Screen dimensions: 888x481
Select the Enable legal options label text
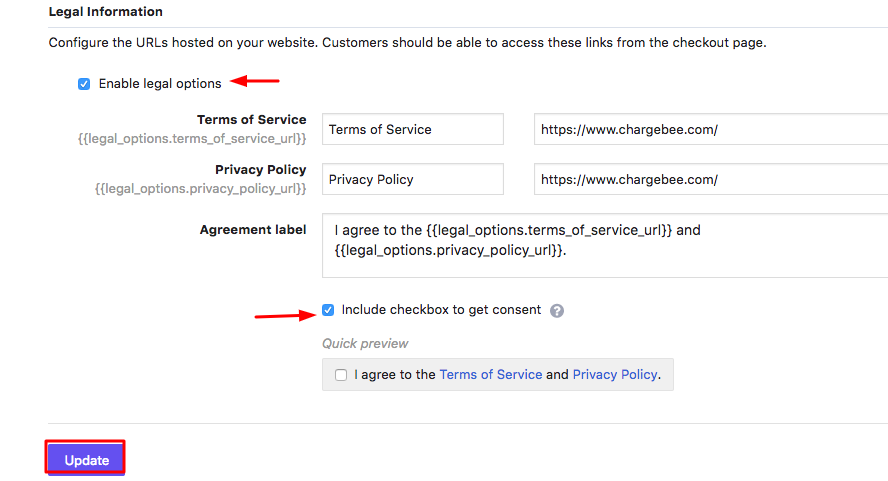[x=160, y=84]
